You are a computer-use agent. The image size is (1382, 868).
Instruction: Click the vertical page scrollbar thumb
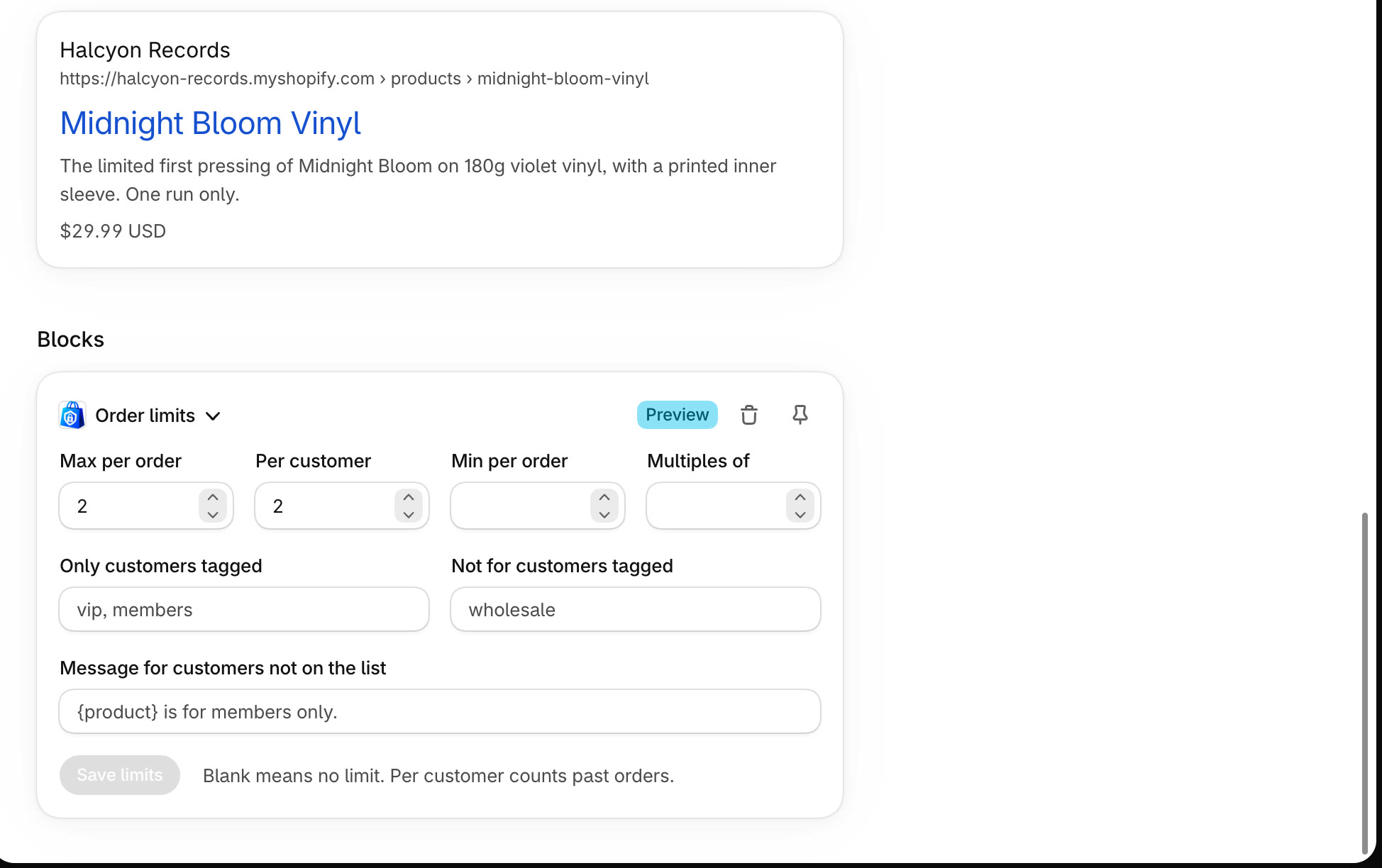pos(1364,684)
